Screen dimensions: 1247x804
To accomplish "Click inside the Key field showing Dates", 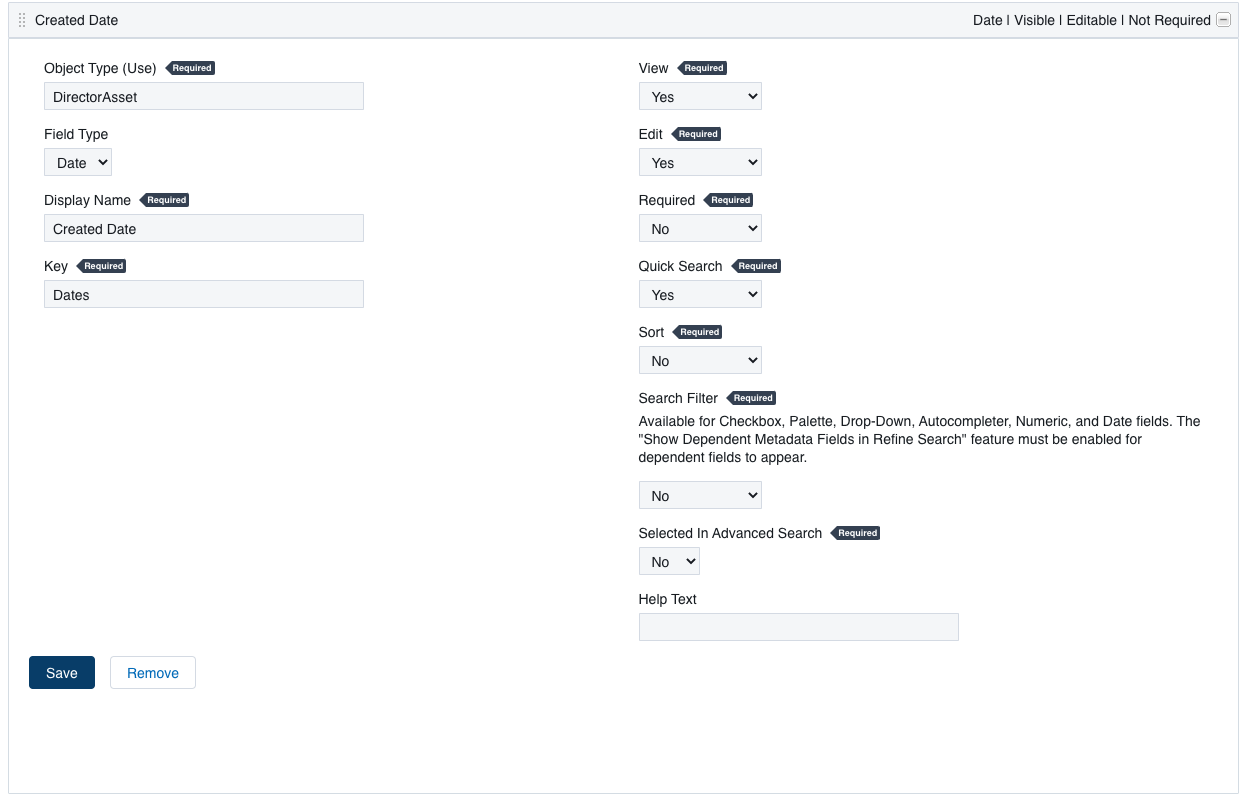I will pos(203,294).
